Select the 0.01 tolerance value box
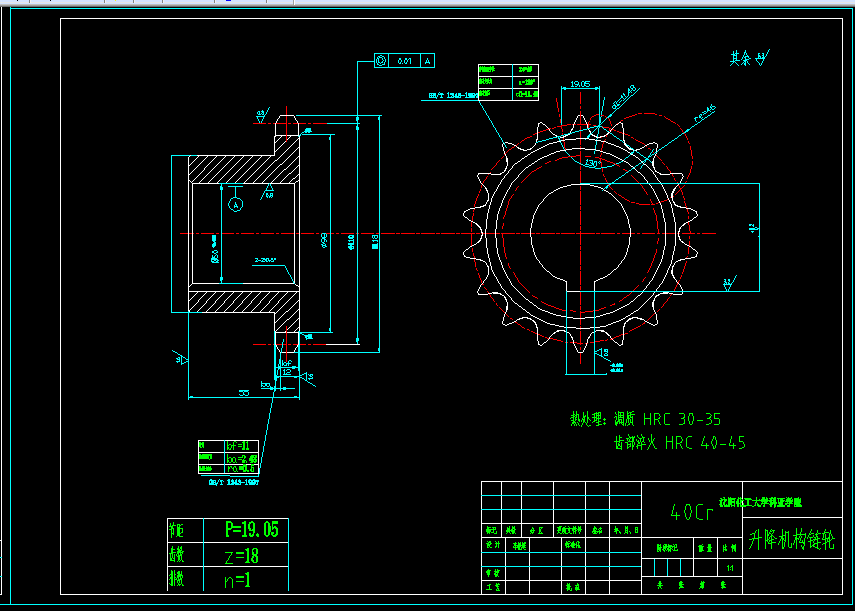The height and width of the screenshot is (611, 855). point(404,61)
